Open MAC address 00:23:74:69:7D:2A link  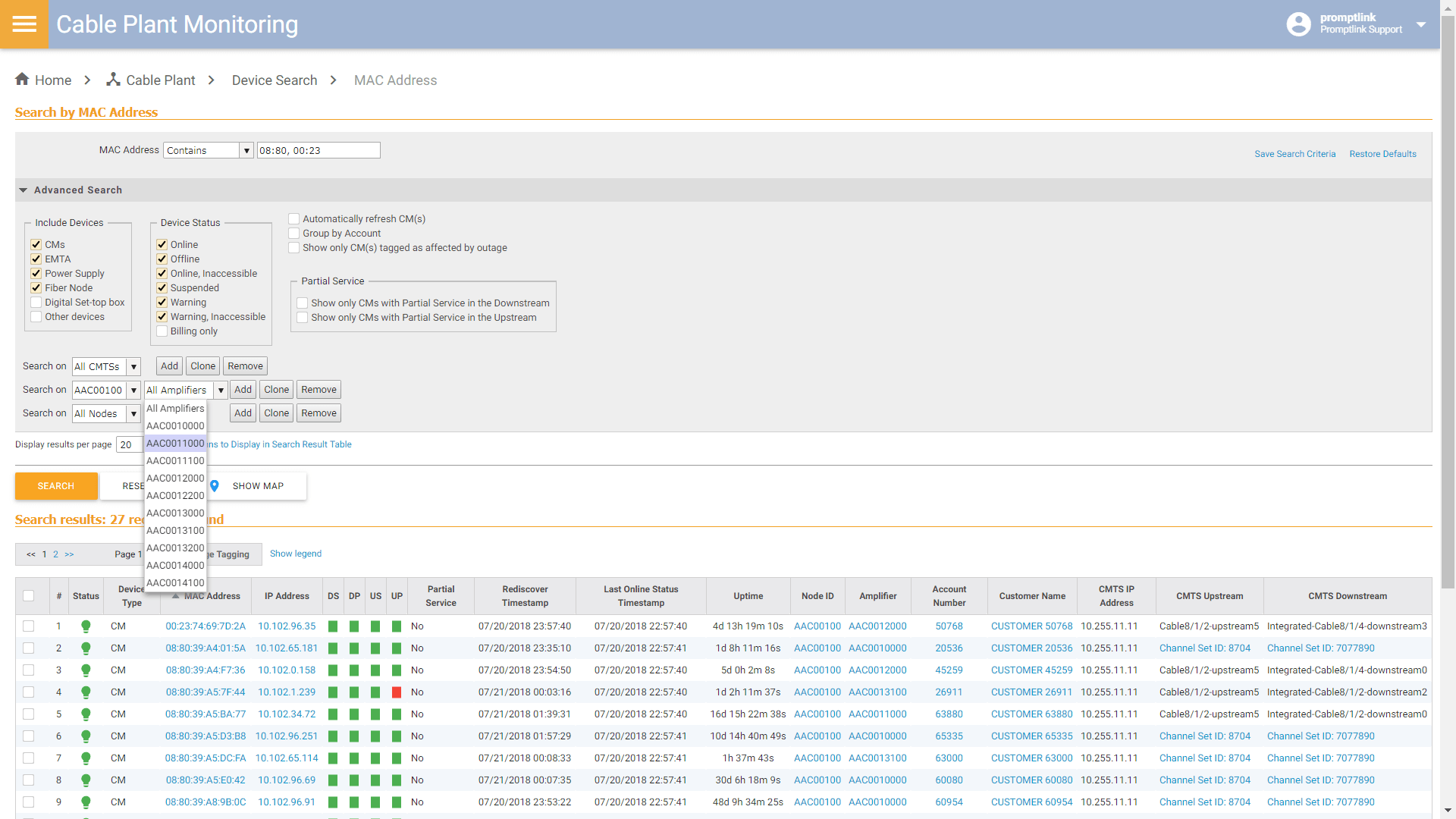pos(206,626)
